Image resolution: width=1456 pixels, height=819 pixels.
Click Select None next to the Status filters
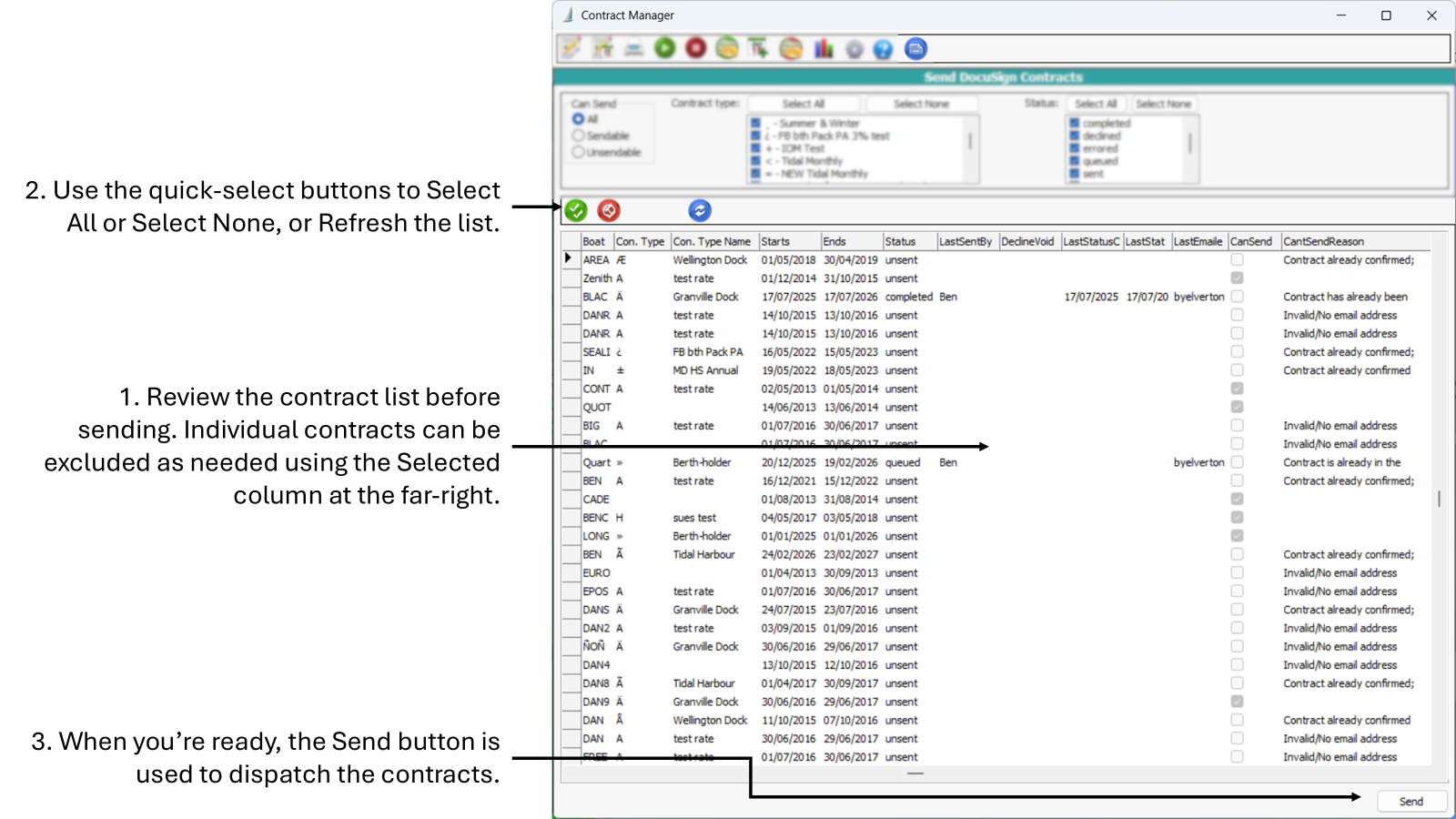(x=1164, y=103)
